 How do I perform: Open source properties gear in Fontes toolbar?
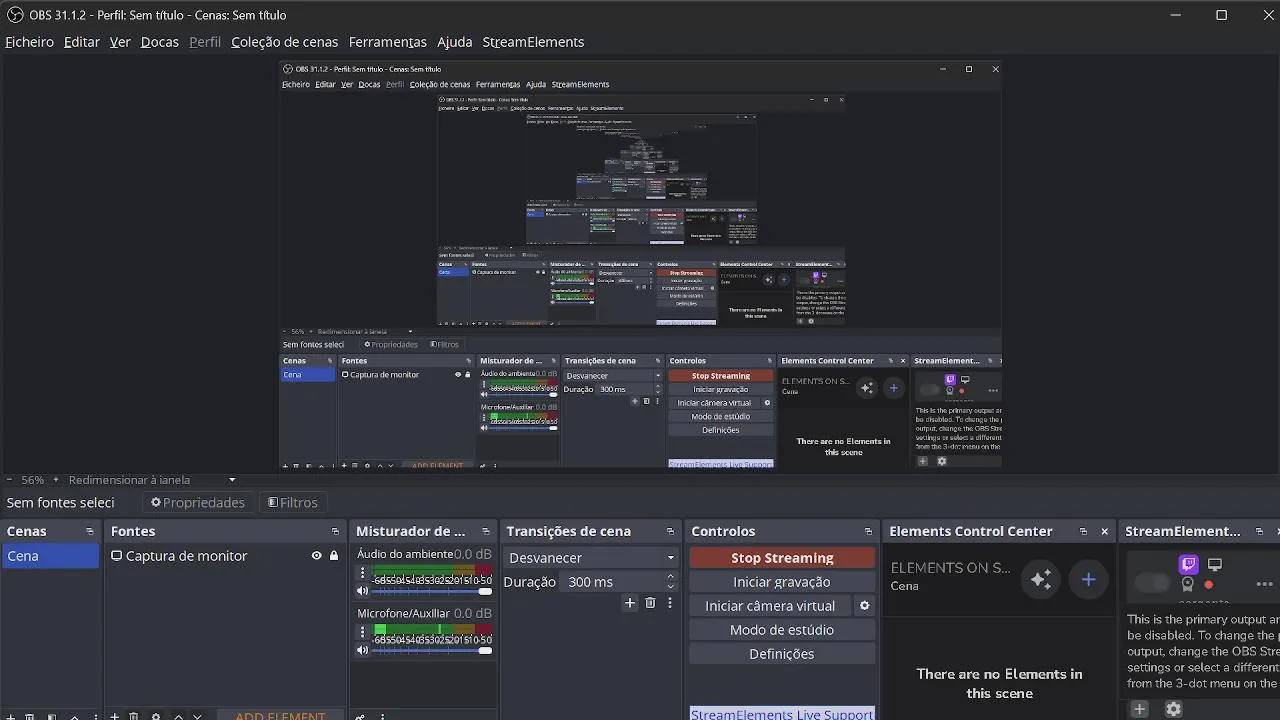156,716
